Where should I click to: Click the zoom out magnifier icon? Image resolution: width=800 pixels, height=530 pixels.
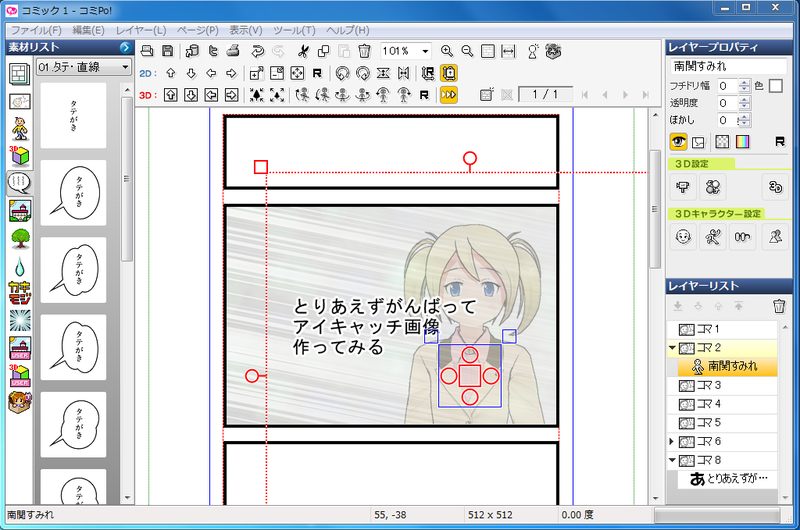click(x=467, y=51)
